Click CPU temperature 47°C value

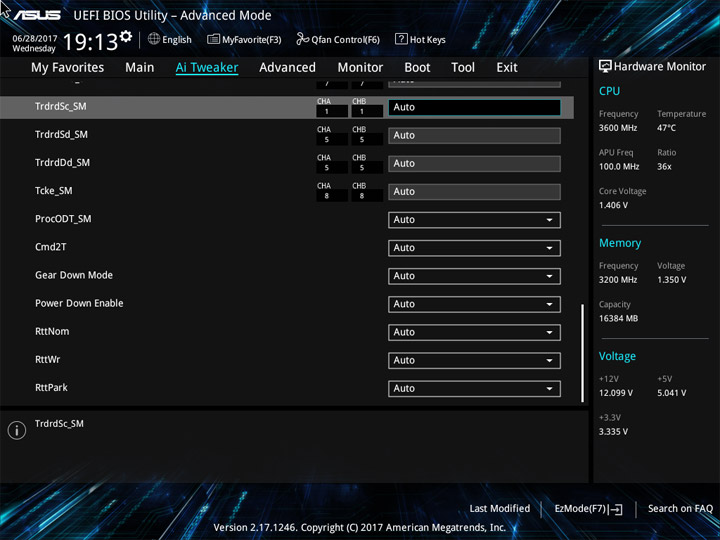(x=666, y=128)
